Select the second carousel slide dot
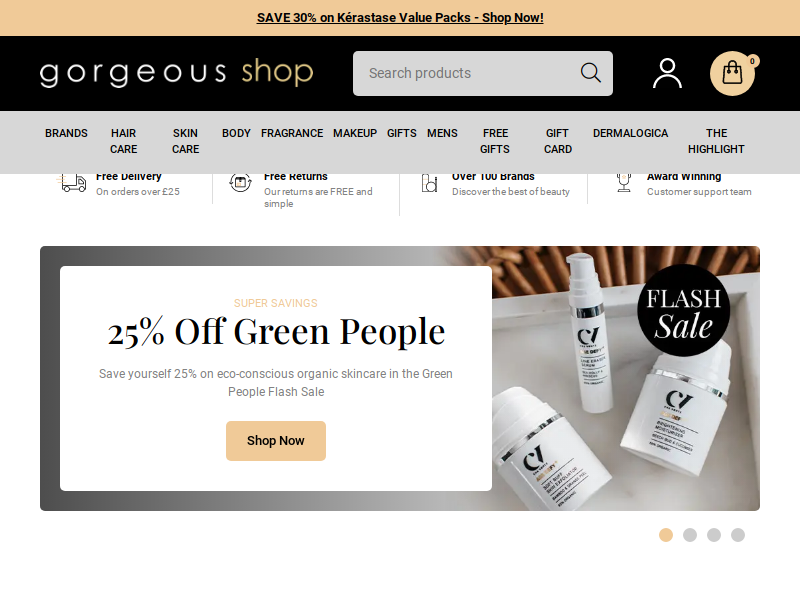This screenshot has width=800, height=600. [690, 535]
